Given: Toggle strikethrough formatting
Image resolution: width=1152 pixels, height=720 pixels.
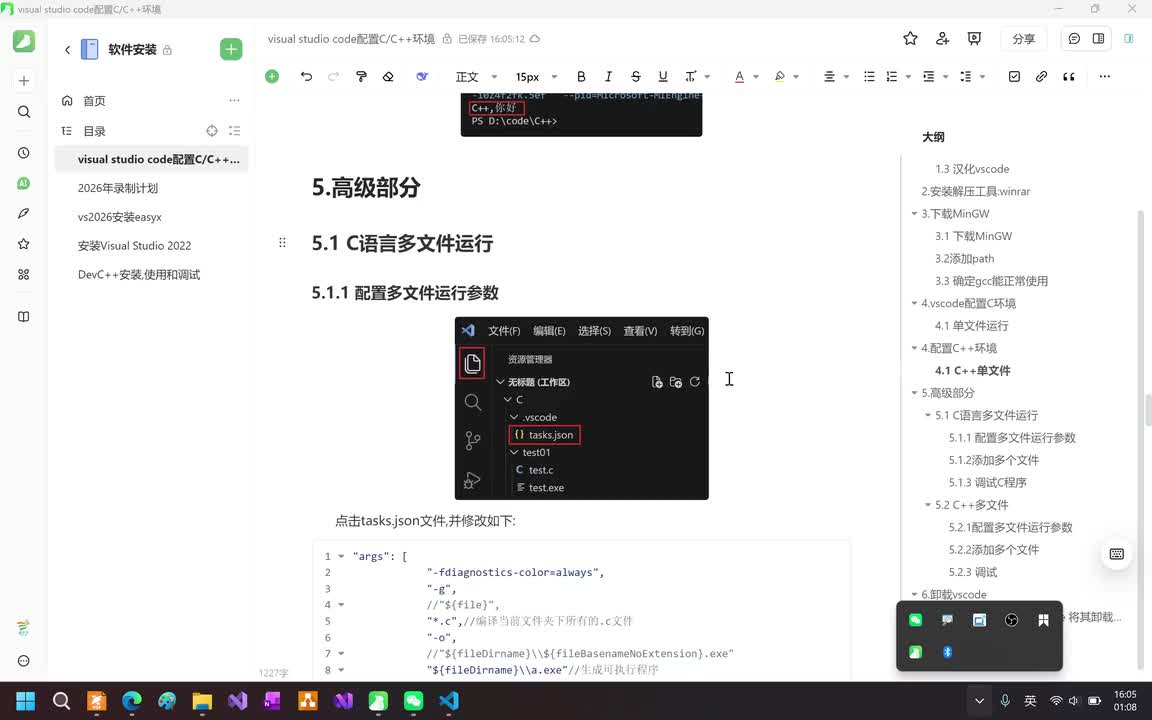Looking at the screenshot, I should pyautogui.click(x=636, y=76).
